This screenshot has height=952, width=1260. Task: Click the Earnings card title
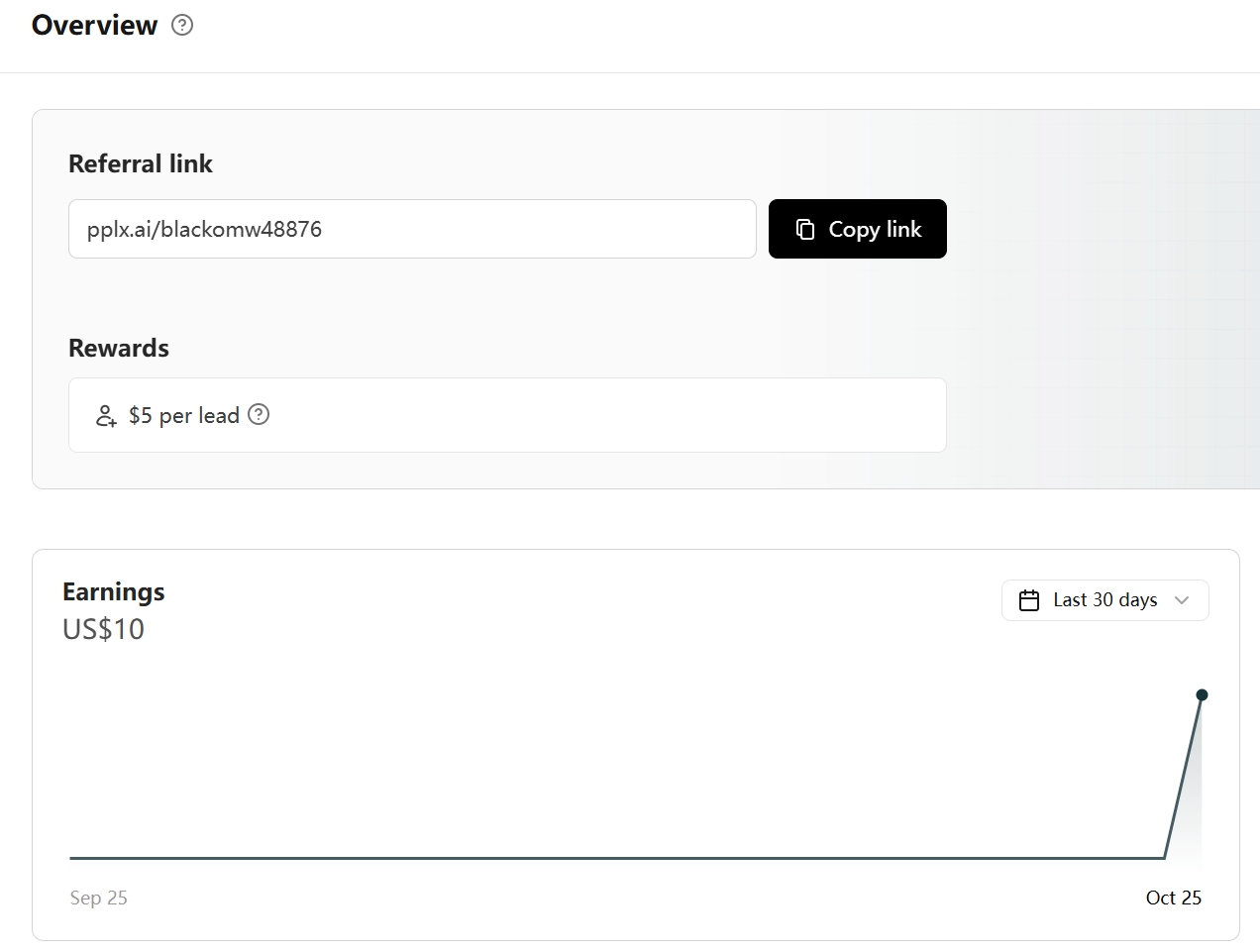[x=113, y=591]
